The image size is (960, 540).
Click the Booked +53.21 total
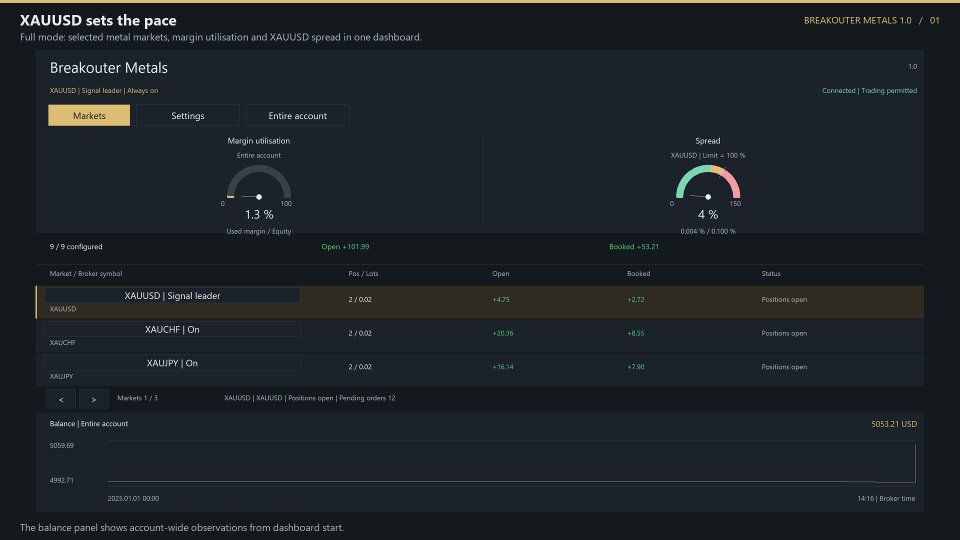(634, 247)
